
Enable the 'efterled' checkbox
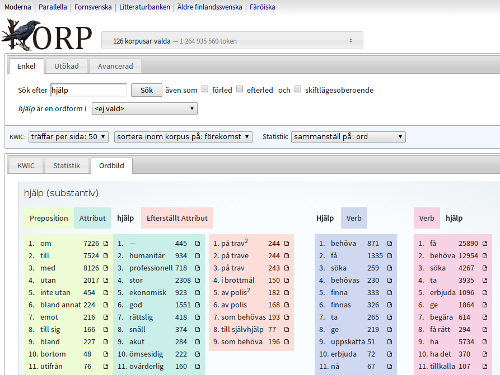click(239, 89)
